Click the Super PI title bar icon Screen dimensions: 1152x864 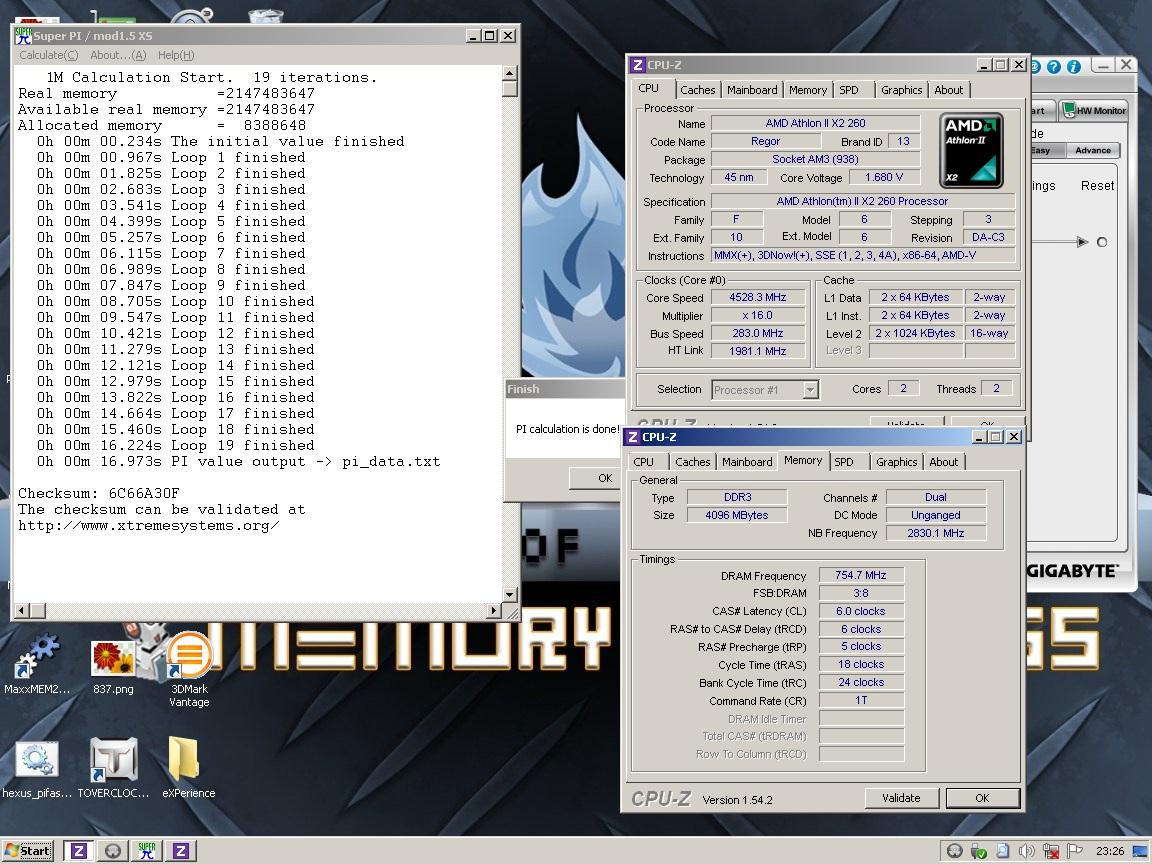tap(24, 35)
